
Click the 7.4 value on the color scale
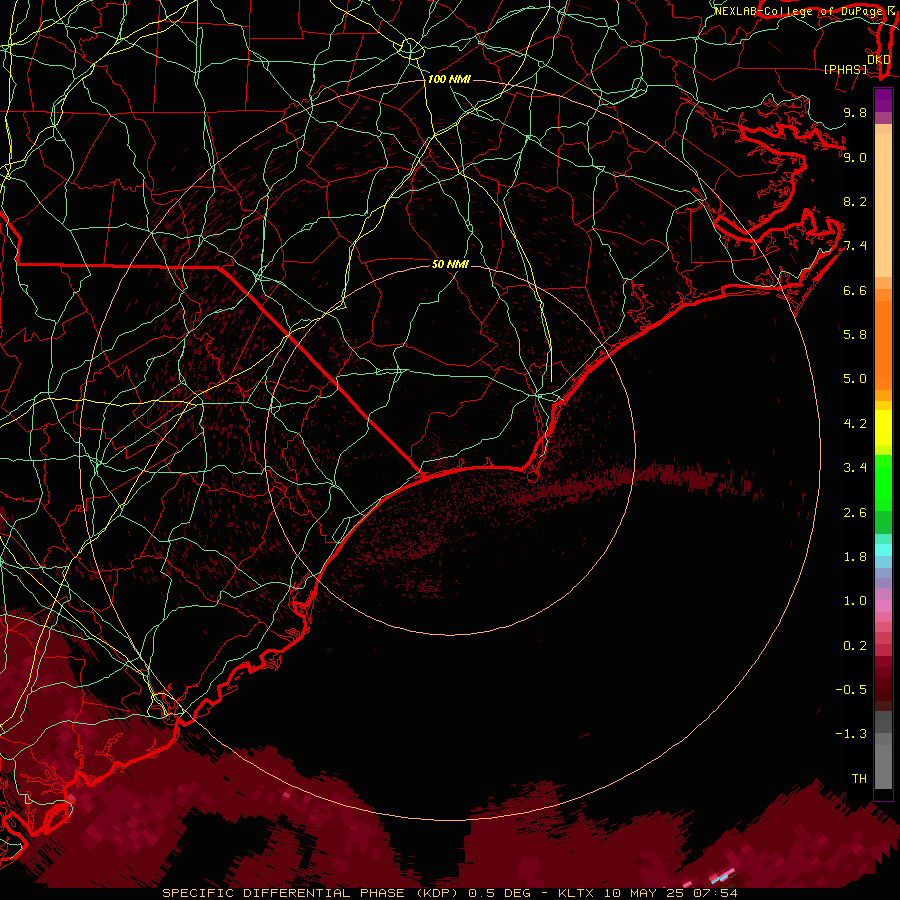pyautogui.click(x=855, y=246)
